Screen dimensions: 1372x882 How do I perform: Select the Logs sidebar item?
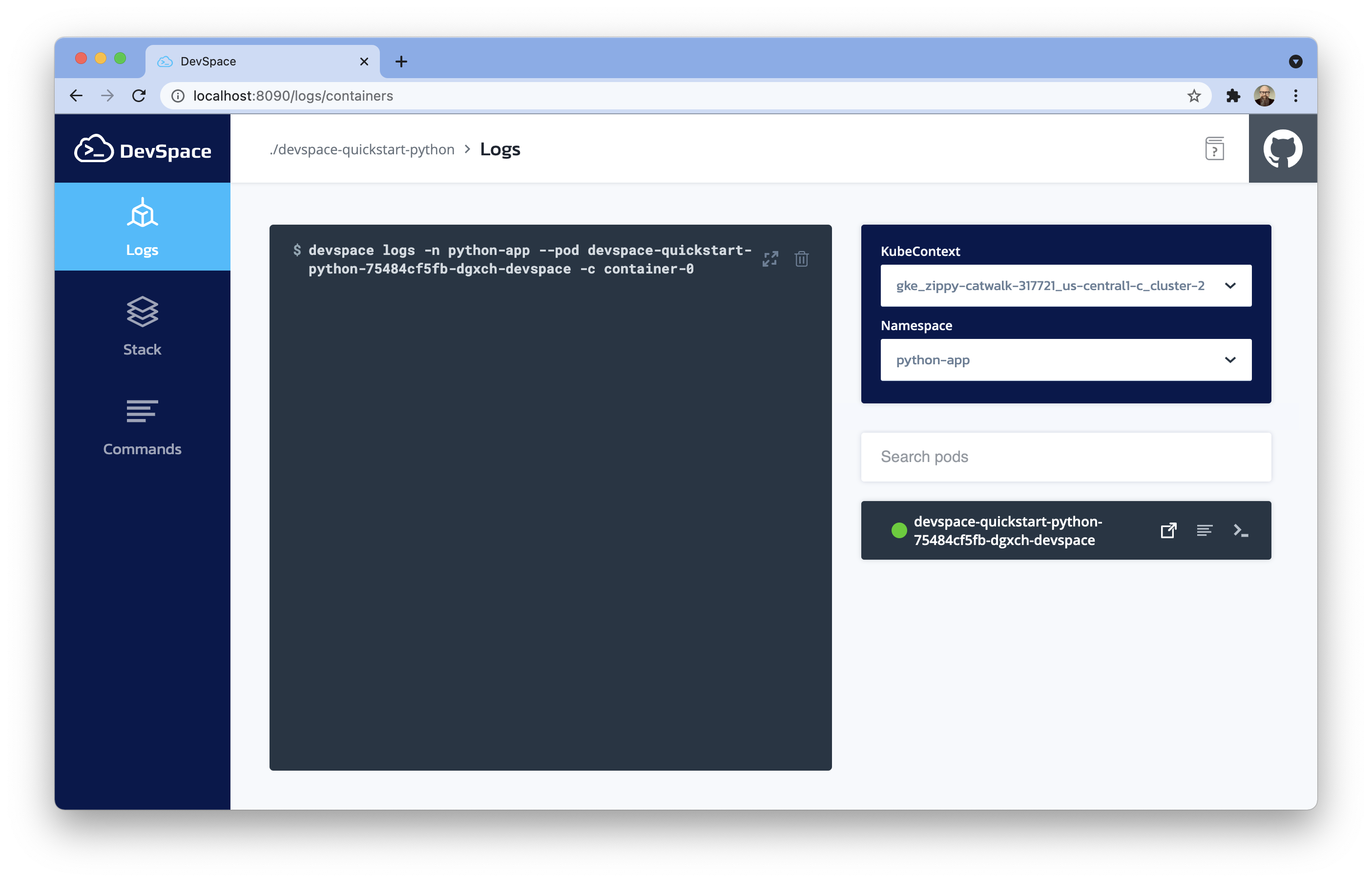click(142, 227)
